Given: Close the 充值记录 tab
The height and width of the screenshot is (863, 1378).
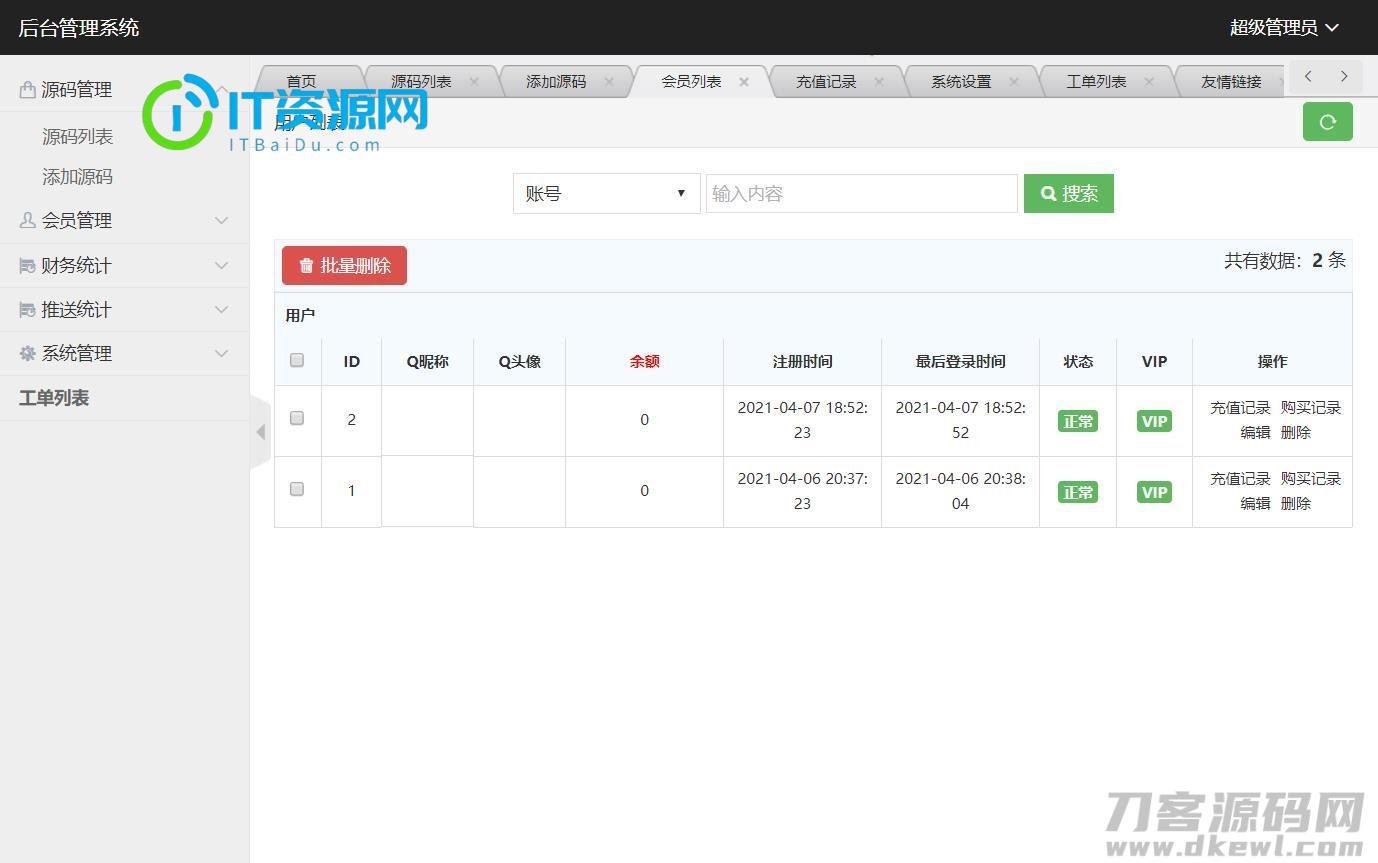Looking at the screenshot, I should pos(879,82).
